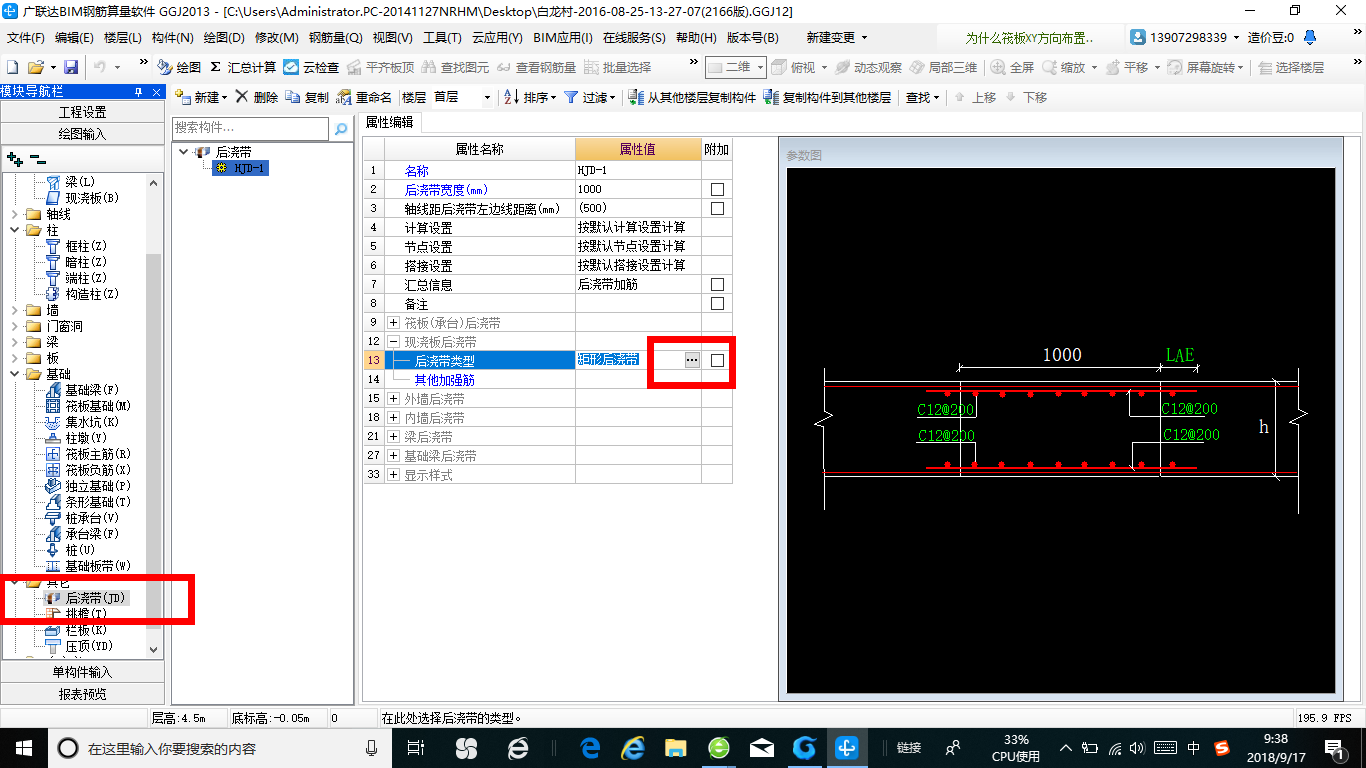
Task: Open the 构件(N) menu
Action: pyautogui.click(x=173, y=38)
